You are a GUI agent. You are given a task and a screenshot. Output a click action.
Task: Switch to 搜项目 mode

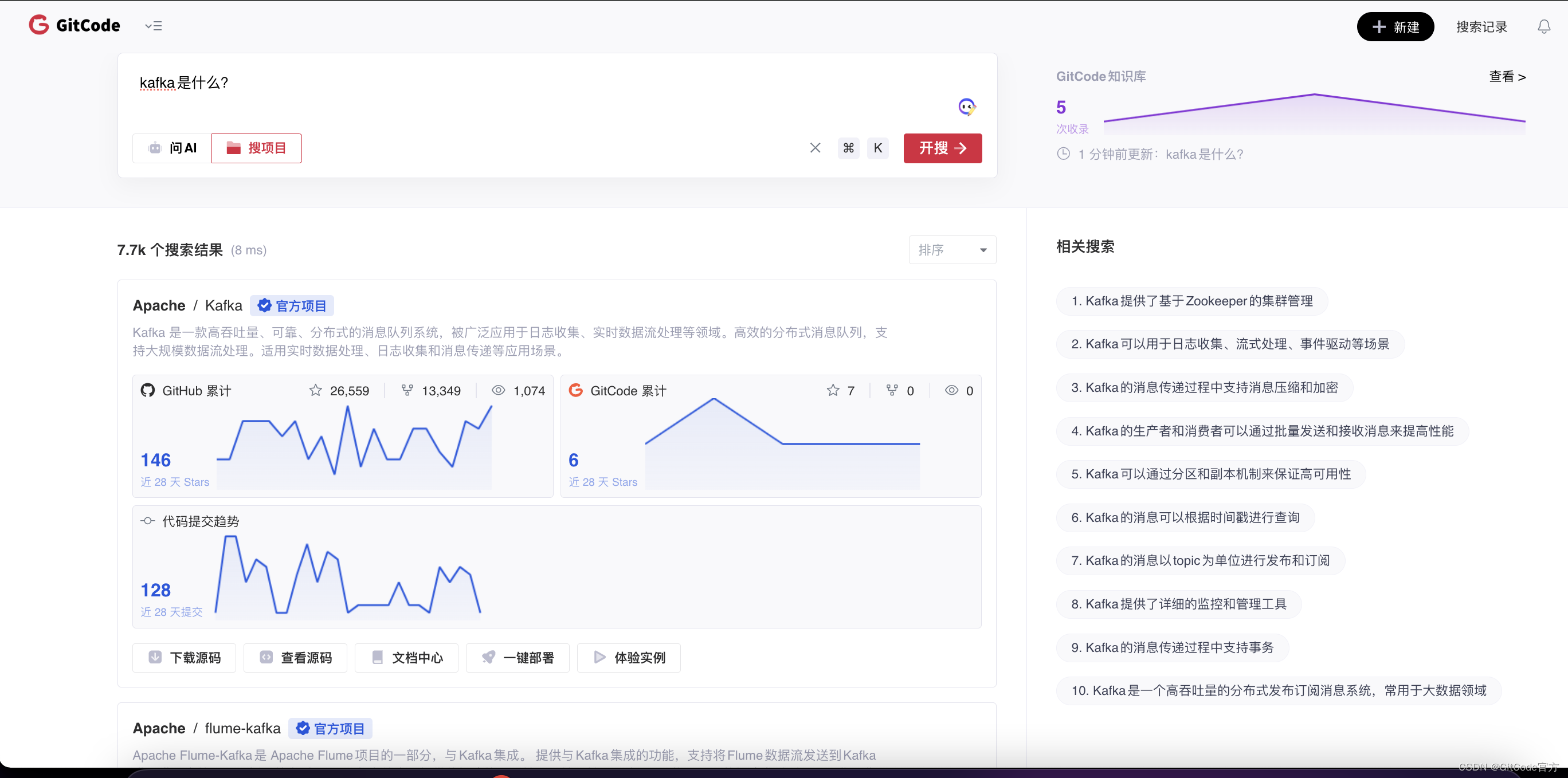[x=256, y=148]
